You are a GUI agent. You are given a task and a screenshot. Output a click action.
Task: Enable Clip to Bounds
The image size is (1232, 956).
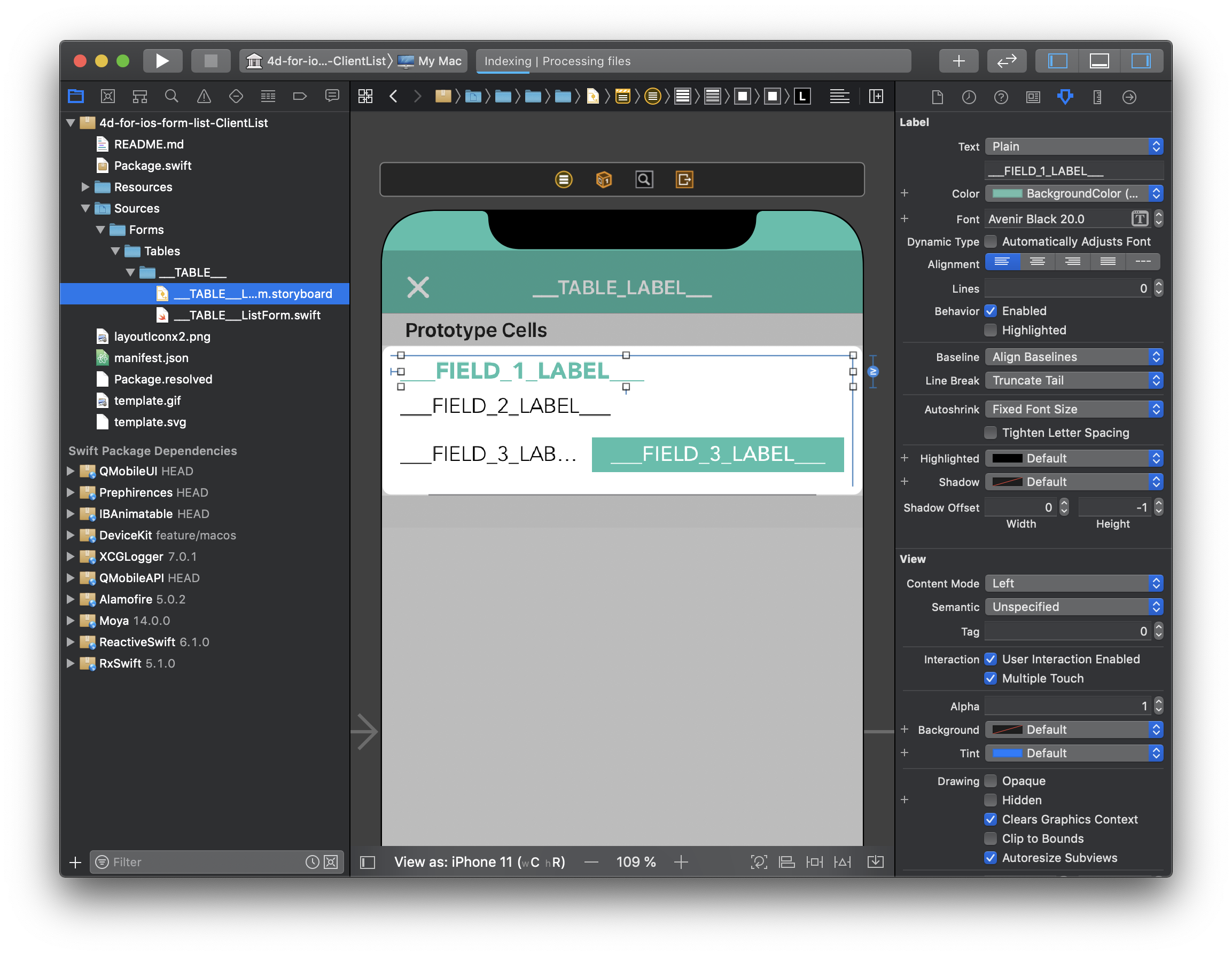tap(990, 838)
